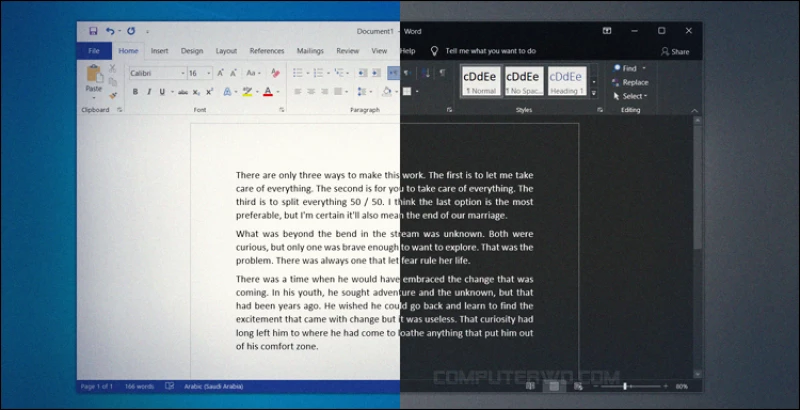Image resolution: width=800 pixels, height=410 pixels.
Task: Toggle Show/Hide paragraph marks
Action: pos(442,73)
